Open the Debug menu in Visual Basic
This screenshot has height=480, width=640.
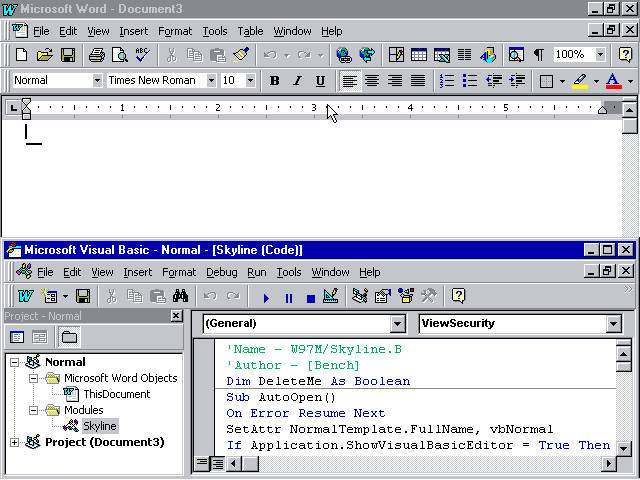[222, 272]
